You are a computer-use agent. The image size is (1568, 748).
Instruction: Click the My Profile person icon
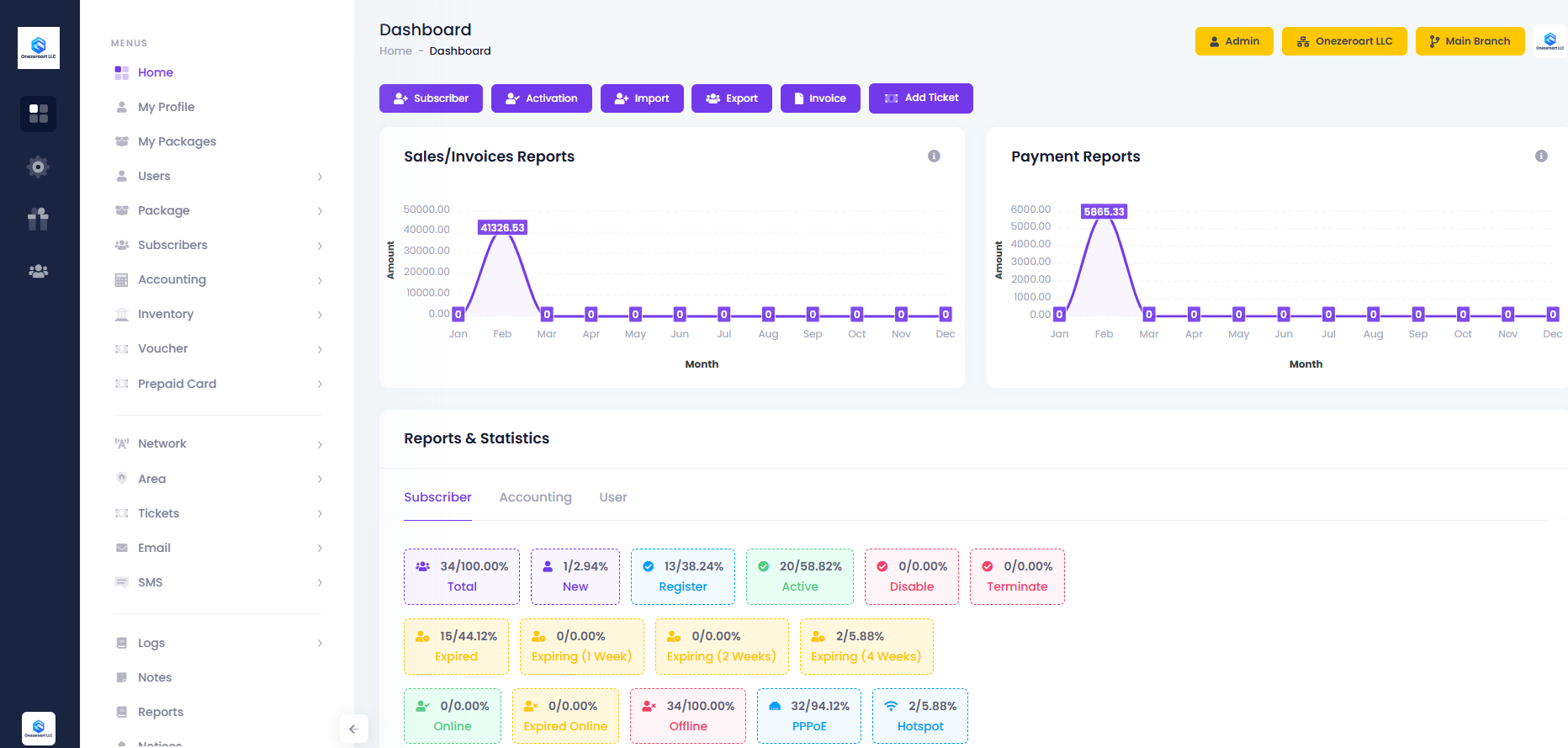pos(122,107)
